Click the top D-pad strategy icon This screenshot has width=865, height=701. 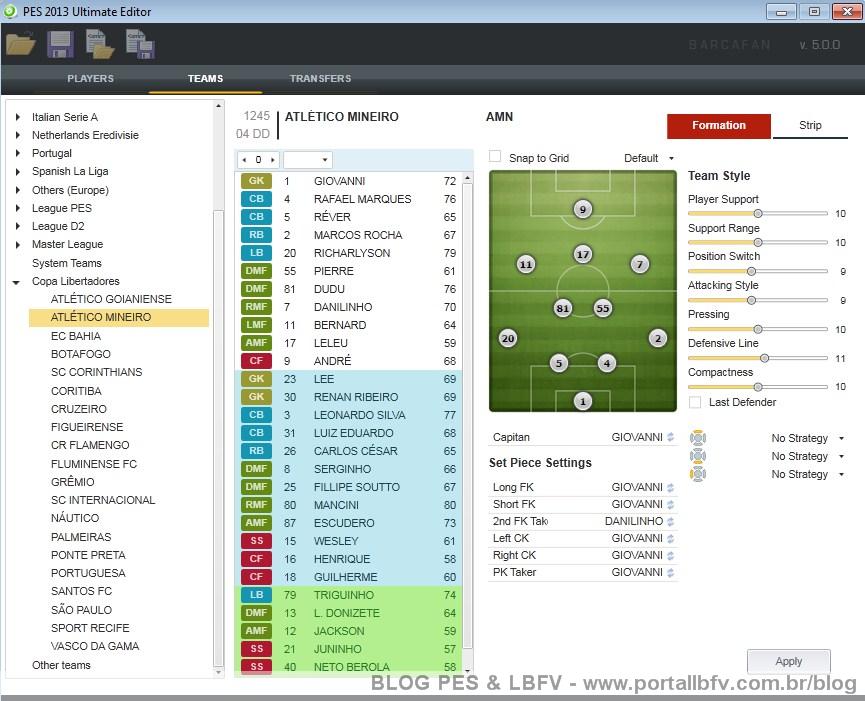(698, 438)
